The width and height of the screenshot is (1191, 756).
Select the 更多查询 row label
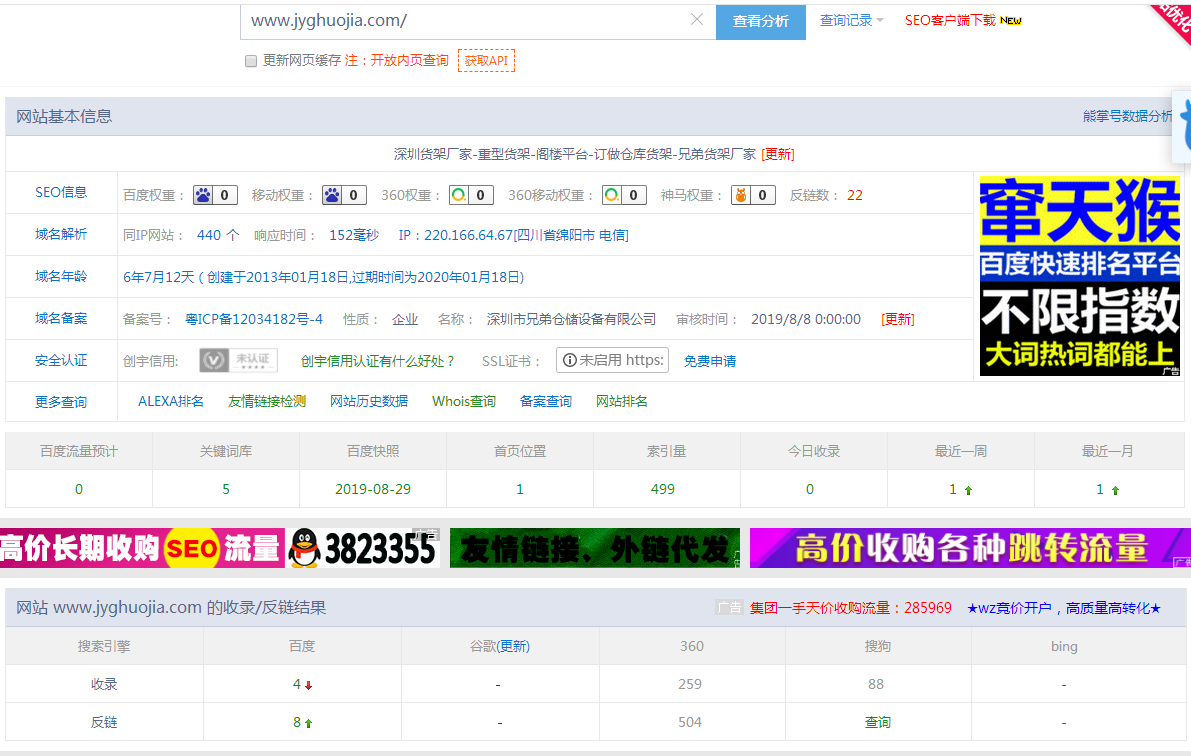(61, 402)
